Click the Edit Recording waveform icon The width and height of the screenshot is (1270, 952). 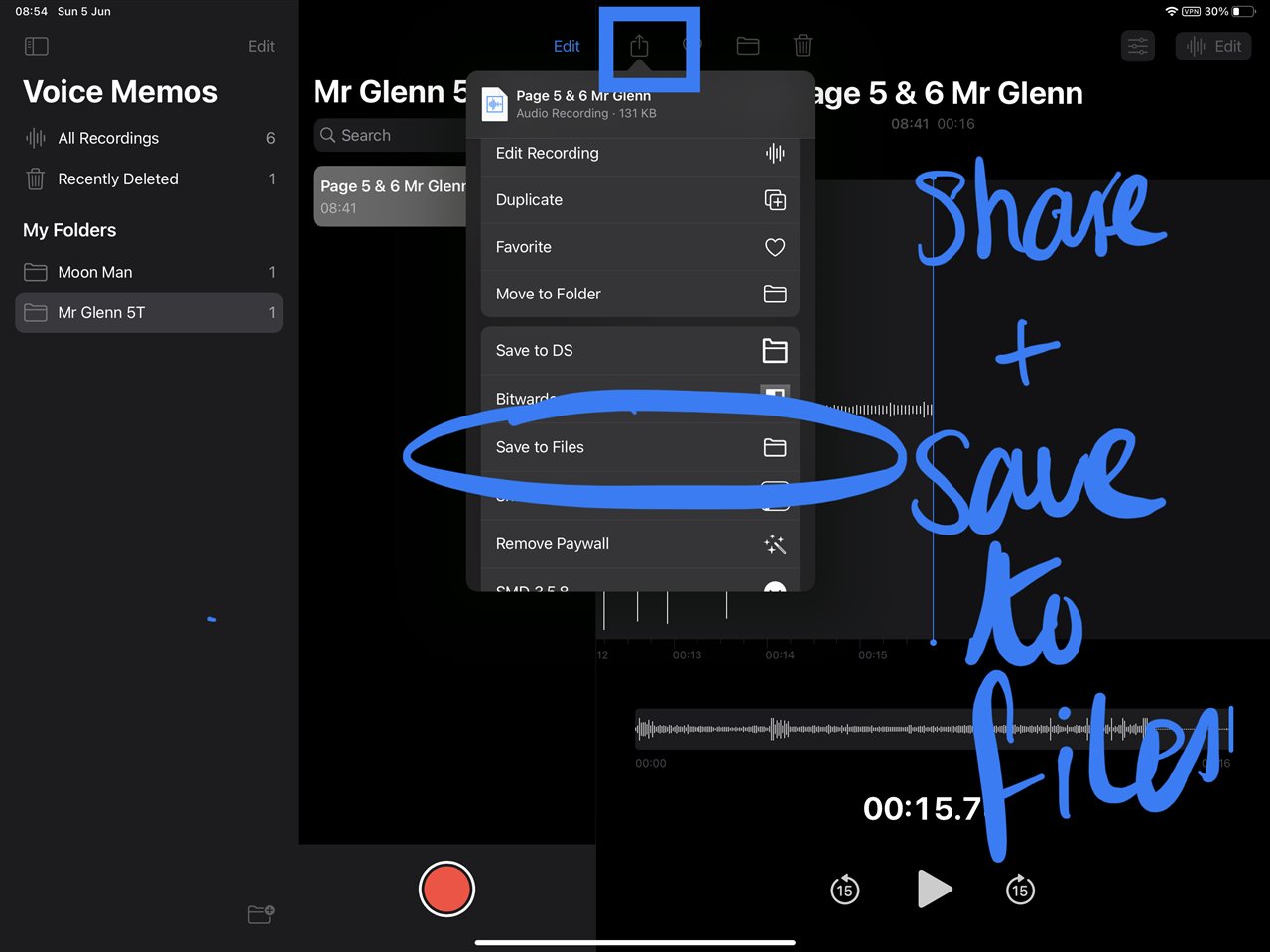pyautogui.click(x=775, y=153)
